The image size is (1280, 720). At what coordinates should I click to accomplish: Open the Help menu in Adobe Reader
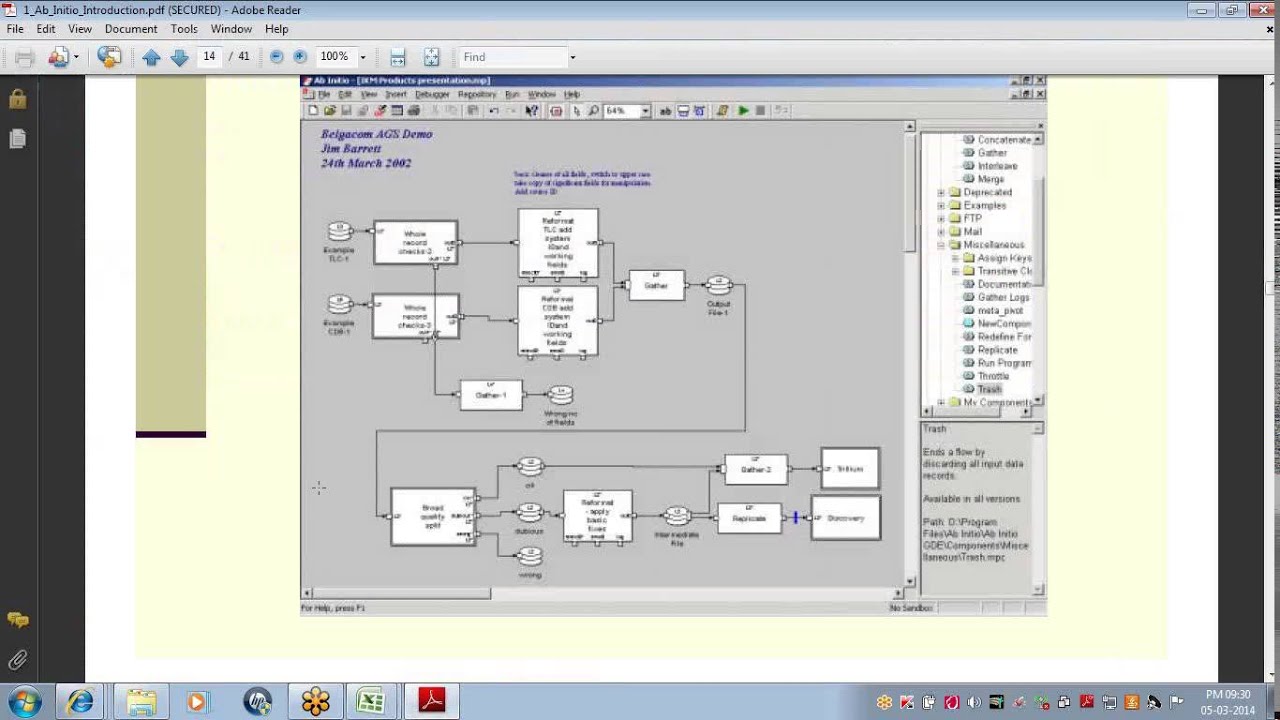coord(277,29)
